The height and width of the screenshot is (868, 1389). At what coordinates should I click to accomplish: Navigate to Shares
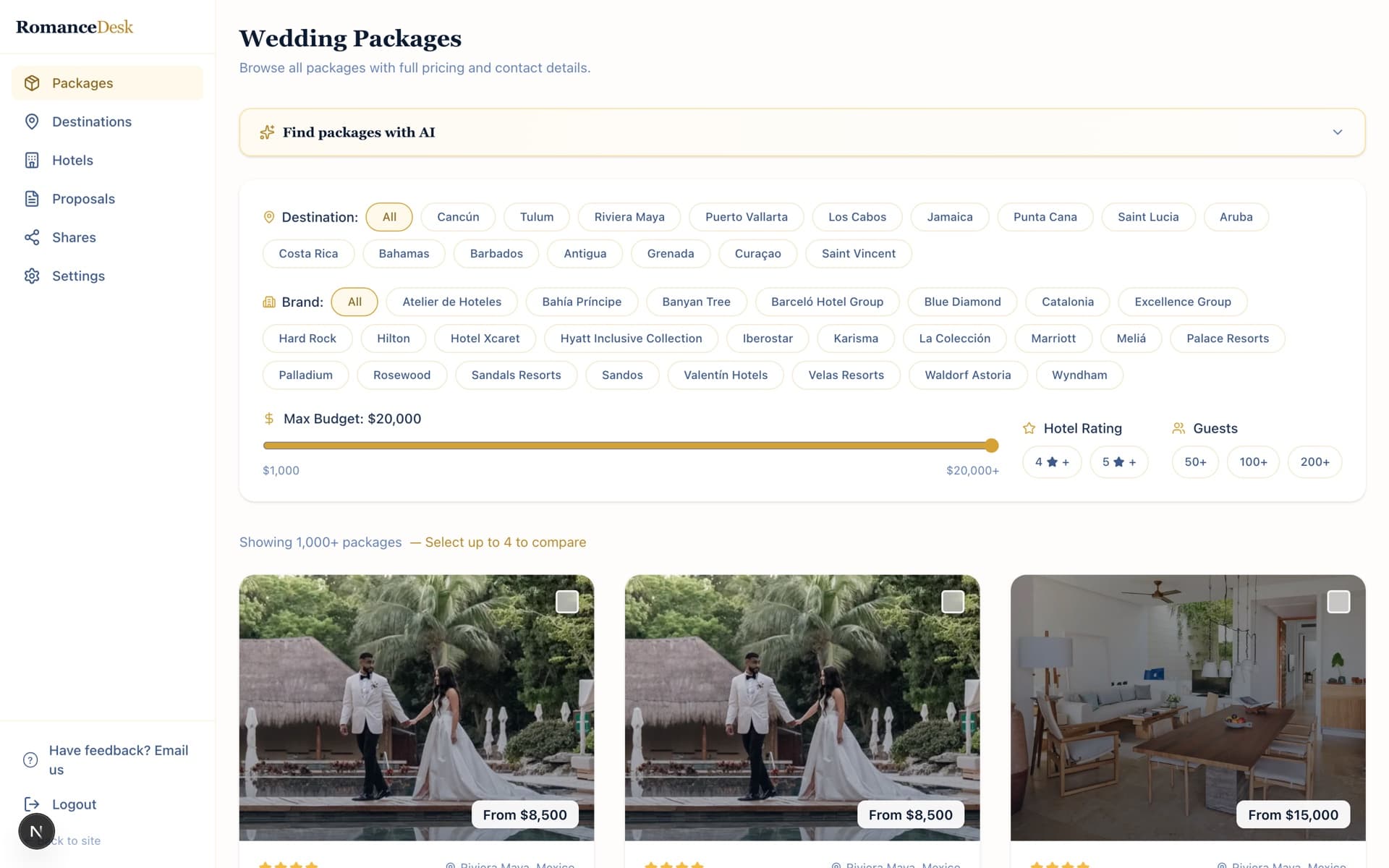coord(107,237)
